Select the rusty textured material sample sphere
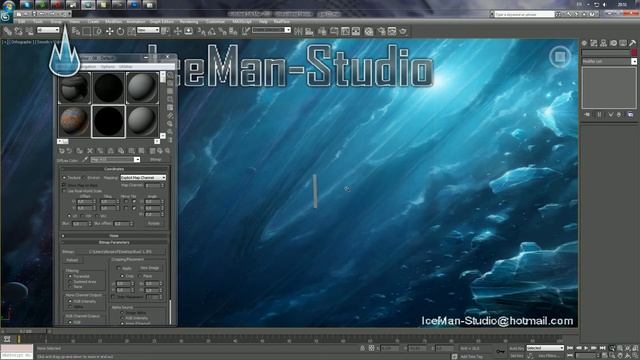The width and height of the screenshot is (640, 360). tap(74, 121)
